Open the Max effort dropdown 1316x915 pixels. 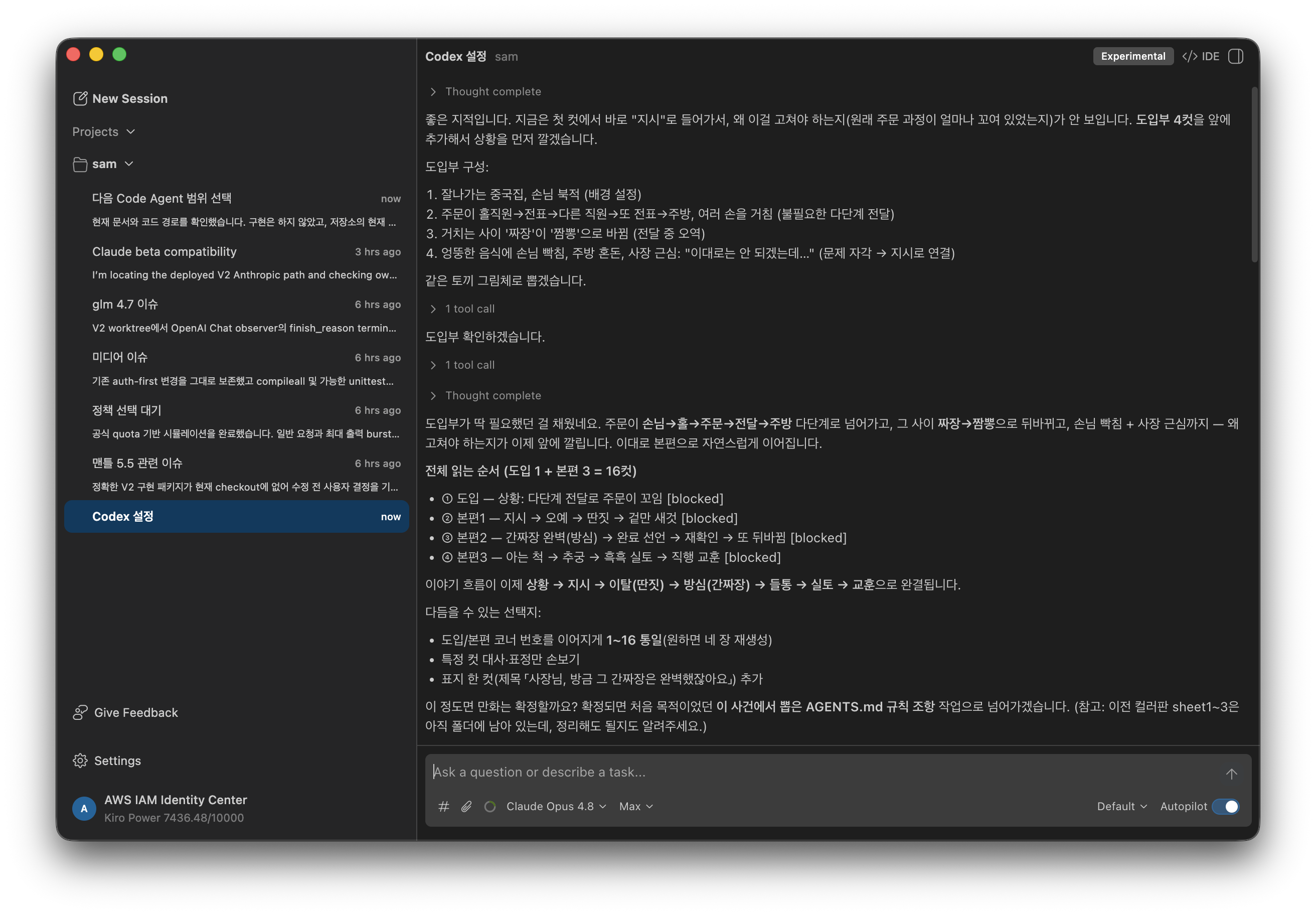click(635, 806)
